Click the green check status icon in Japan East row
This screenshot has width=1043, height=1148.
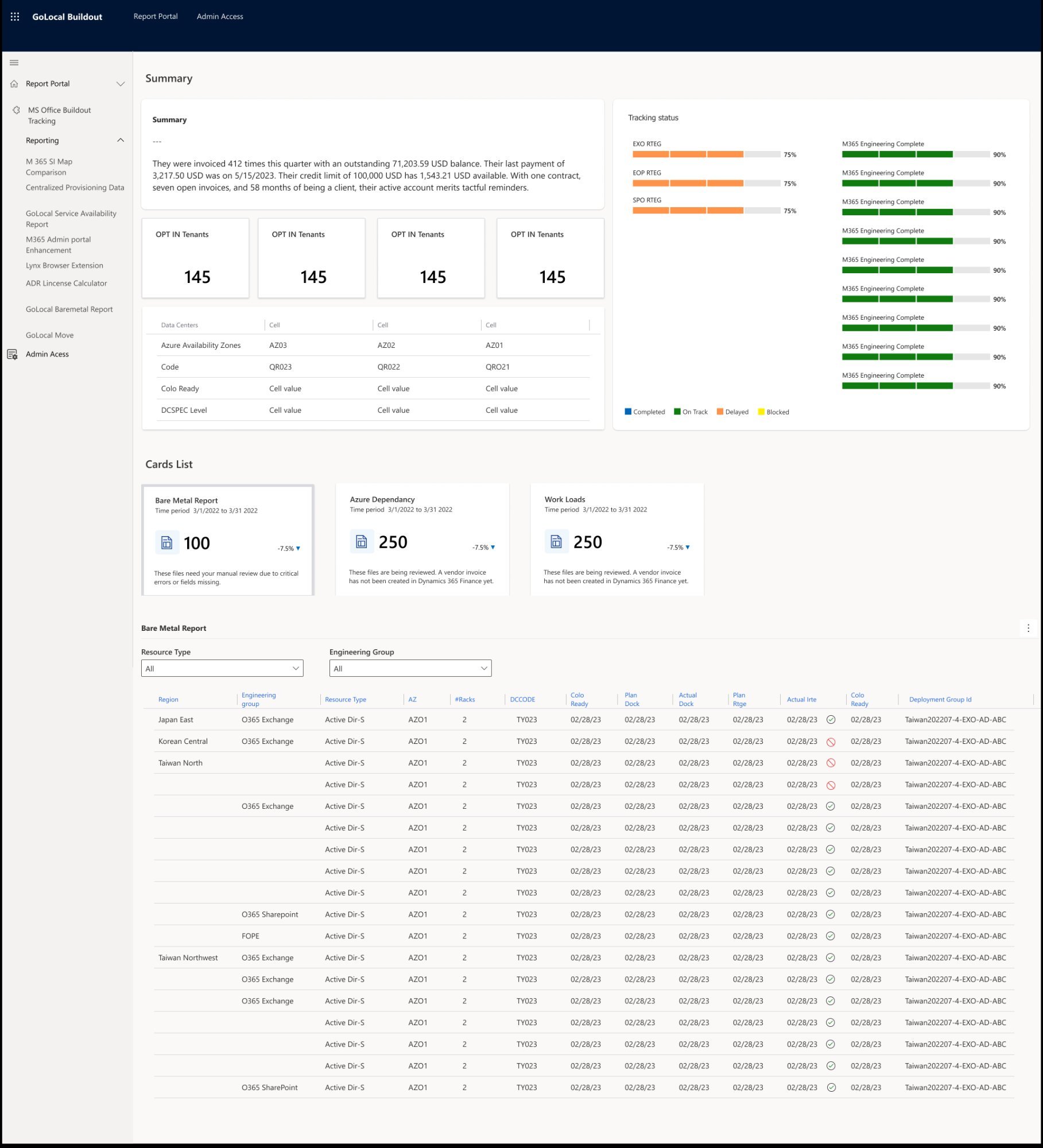[831, 720]
